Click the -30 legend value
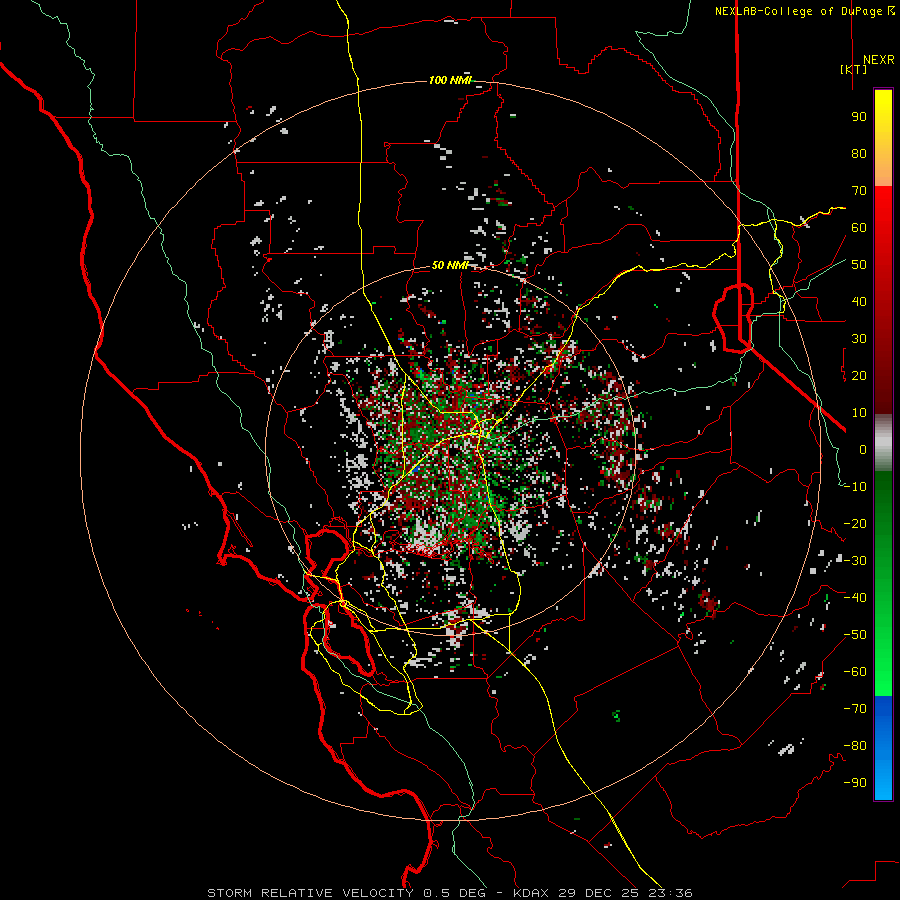This screenshot has width=900, height=900. coord(855,561)
